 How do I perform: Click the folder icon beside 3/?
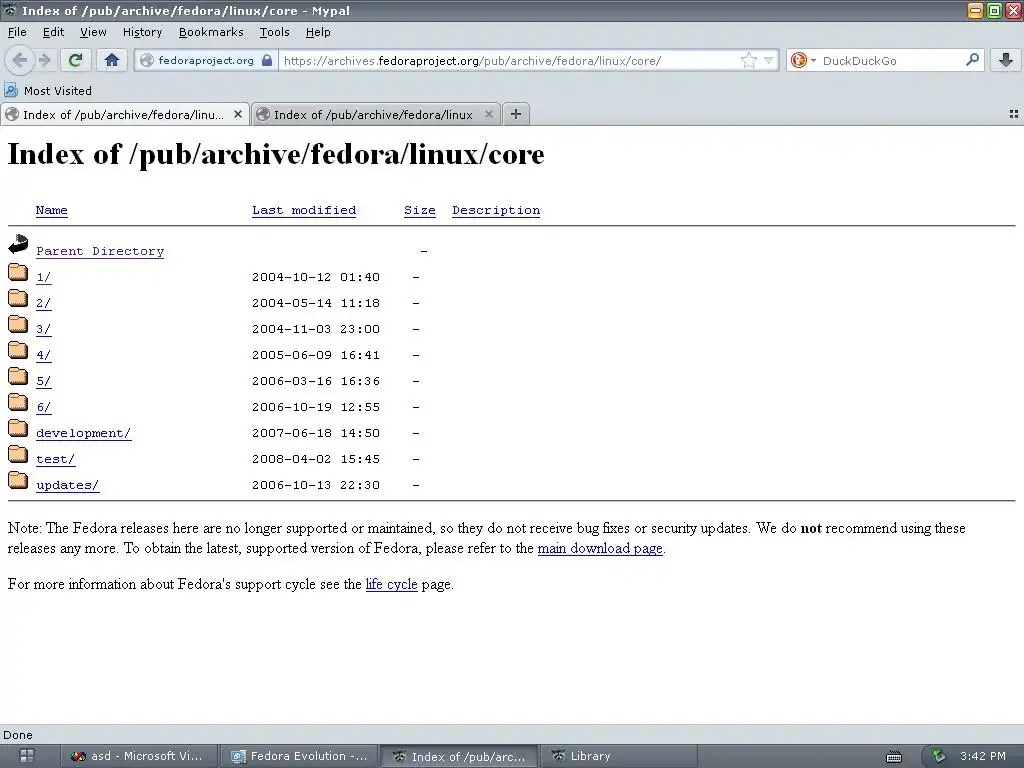pyautogui.click(x=18, y=325)
